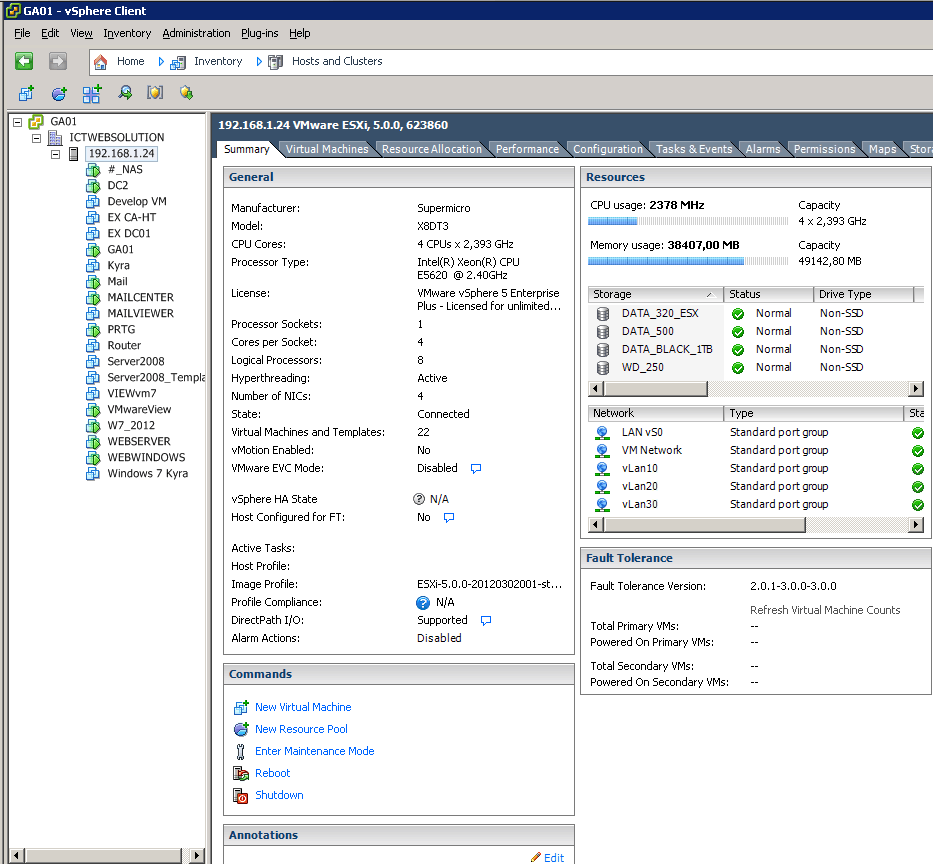
Task: Switch to the Tasks & Events tab
Action: pos(694,149)
